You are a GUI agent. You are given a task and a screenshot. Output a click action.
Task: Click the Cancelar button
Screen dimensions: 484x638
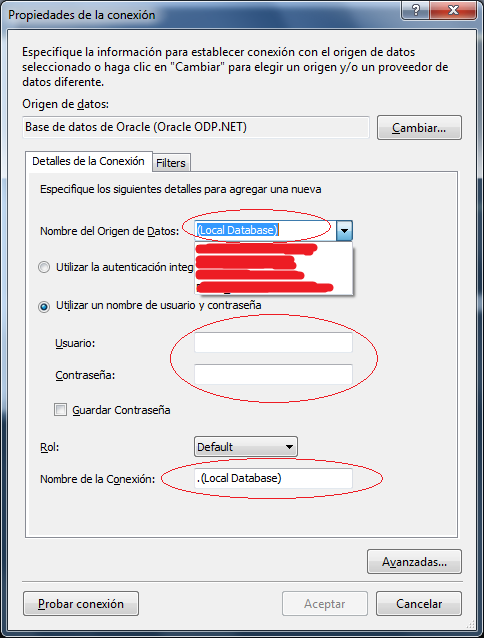point(419,604)
